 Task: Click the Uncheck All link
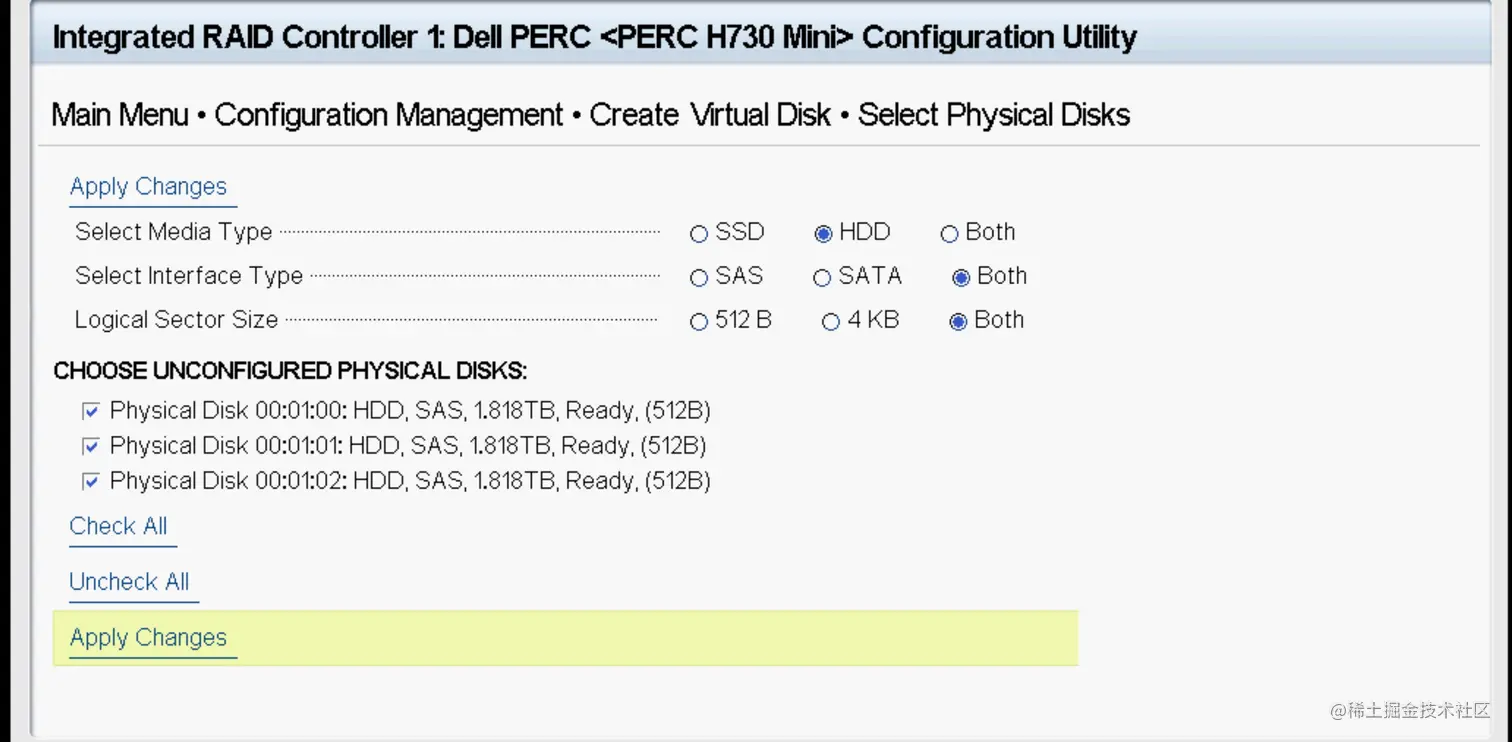pyautogui.click(x=129, y=582)
